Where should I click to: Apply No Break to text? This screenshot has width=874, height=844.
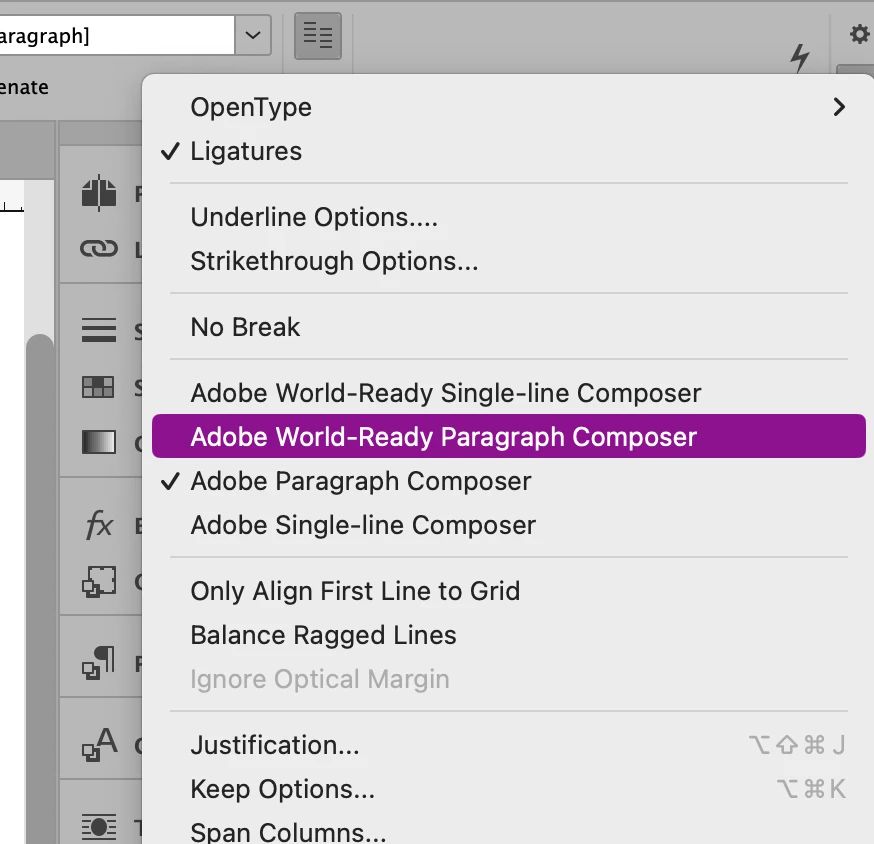point(508,327)
